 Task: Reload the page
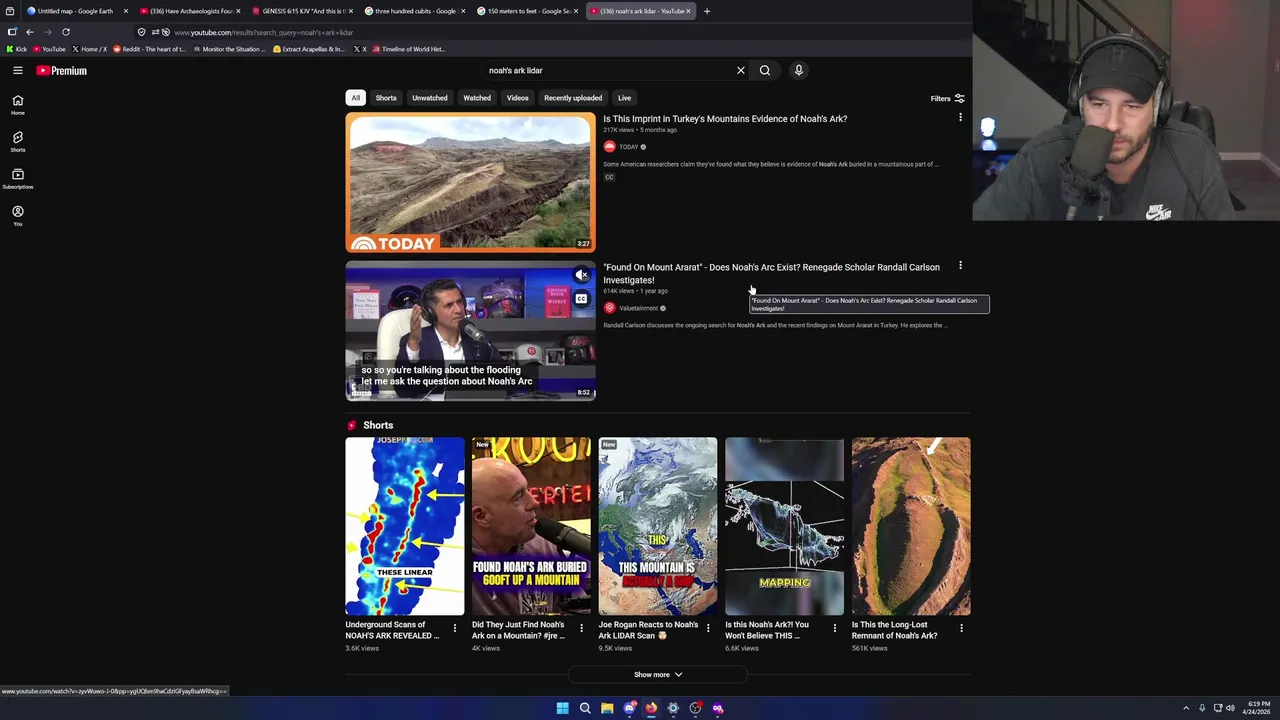[66, 32]
